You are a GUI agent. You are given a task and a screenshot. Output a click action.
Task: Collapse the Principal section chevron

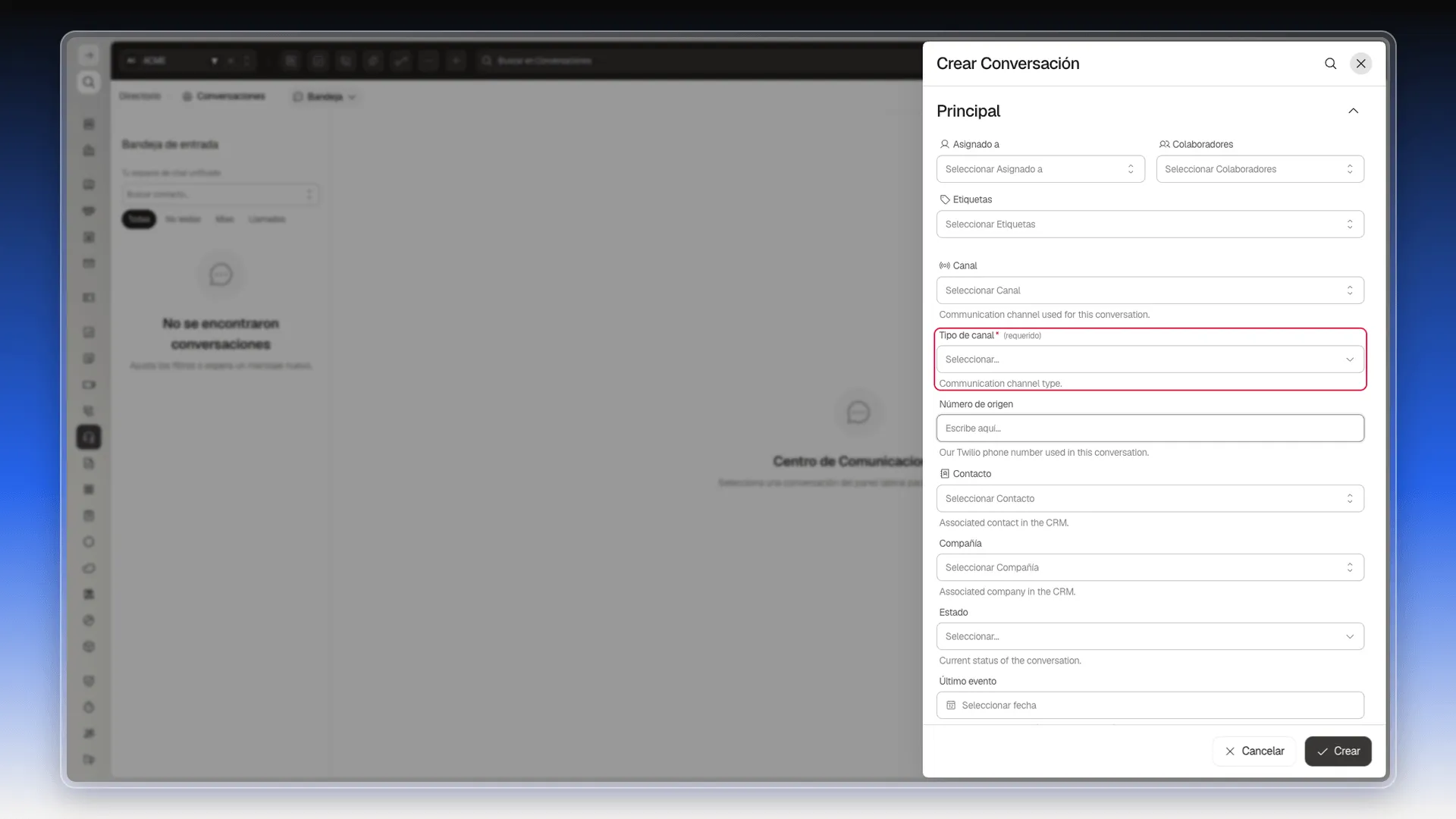1353,111
